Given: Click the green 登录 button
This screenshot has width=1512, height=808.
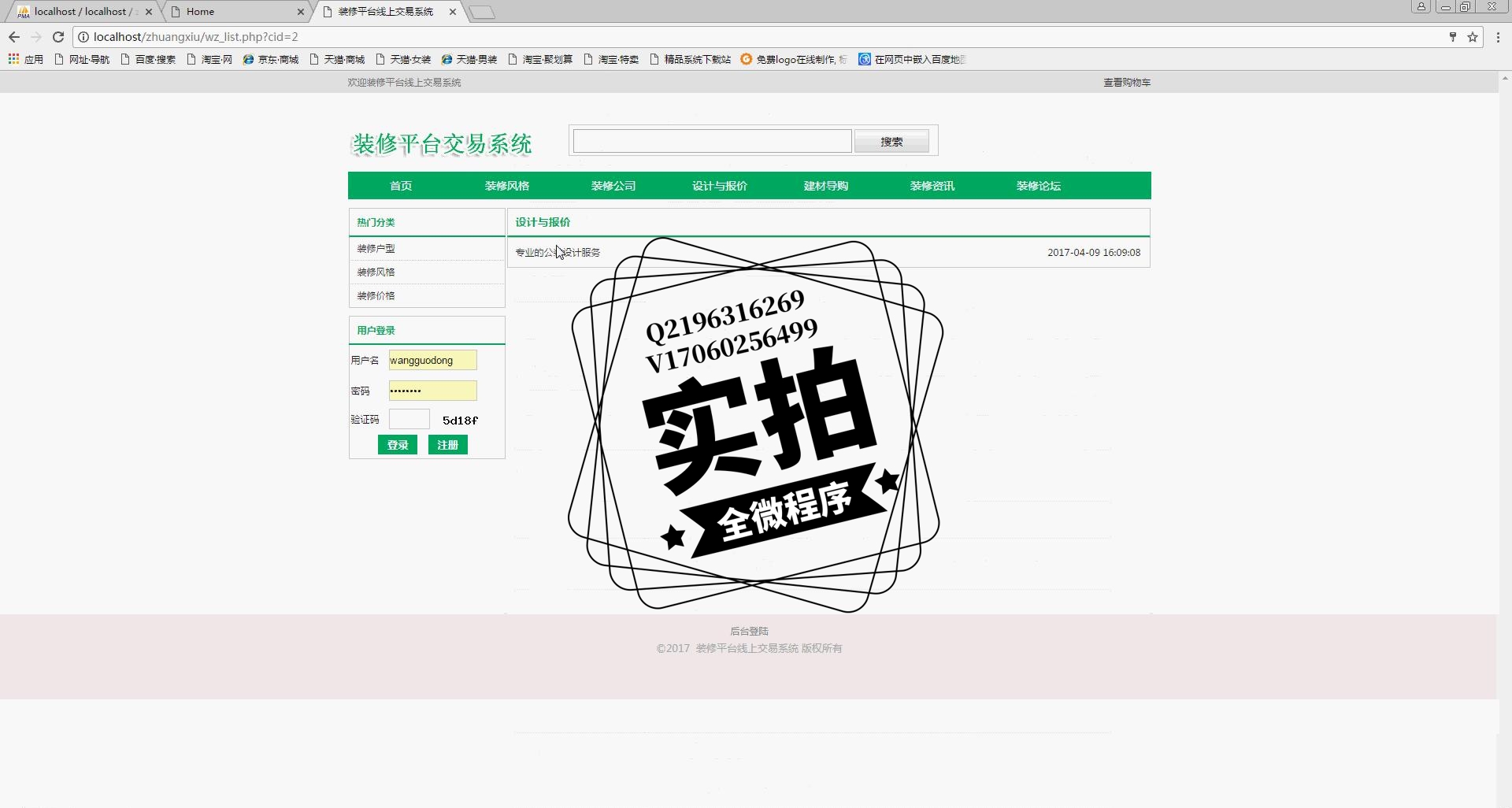Looking at the screenshot, I should click(398, 445).
